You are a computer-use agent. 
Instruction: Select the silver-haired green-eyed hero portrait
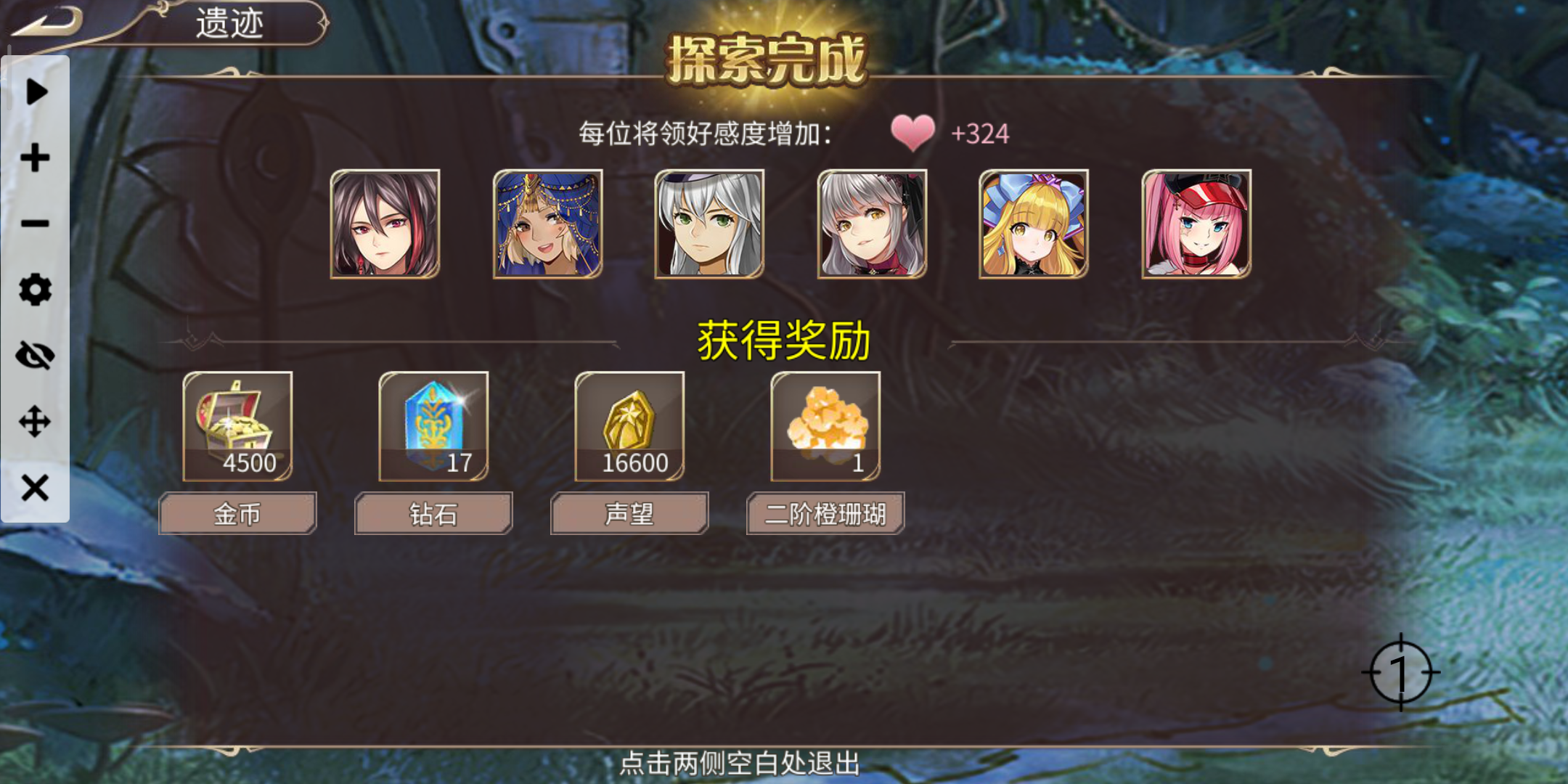point(709,224)
